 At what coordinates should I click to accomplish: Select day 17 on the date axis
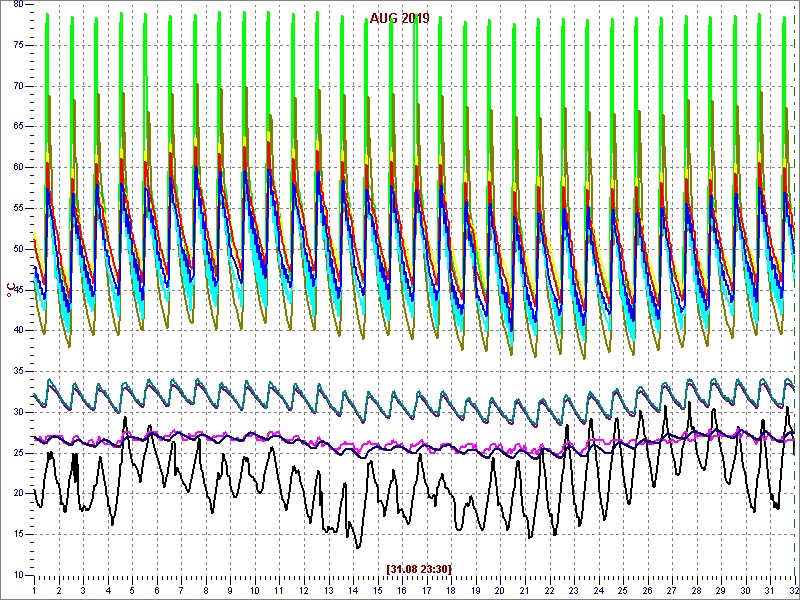coord(427,590)
